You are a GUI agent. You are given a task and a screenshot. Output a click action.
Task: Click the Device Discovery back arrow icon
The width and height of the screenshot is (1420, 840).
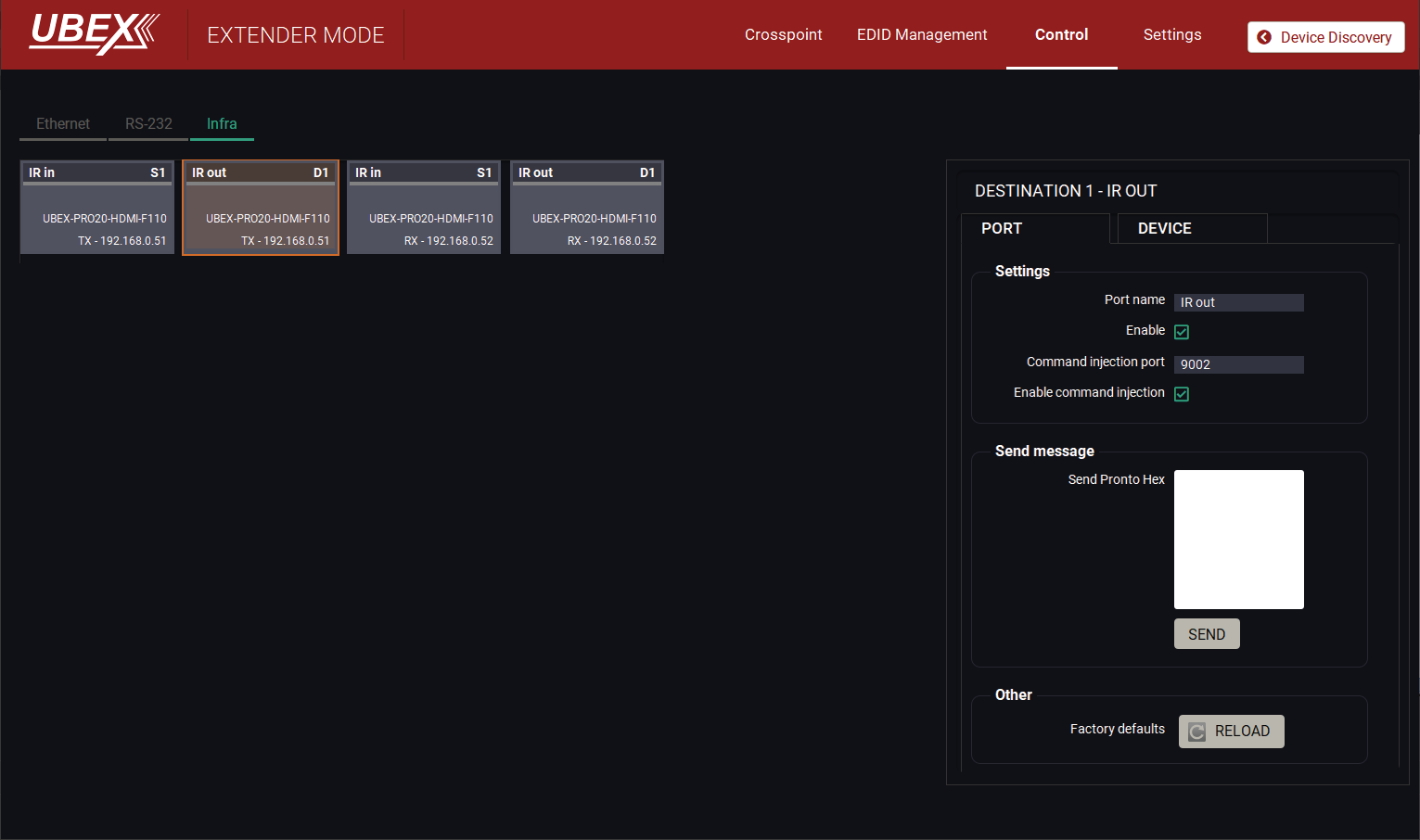[1263, 37]
